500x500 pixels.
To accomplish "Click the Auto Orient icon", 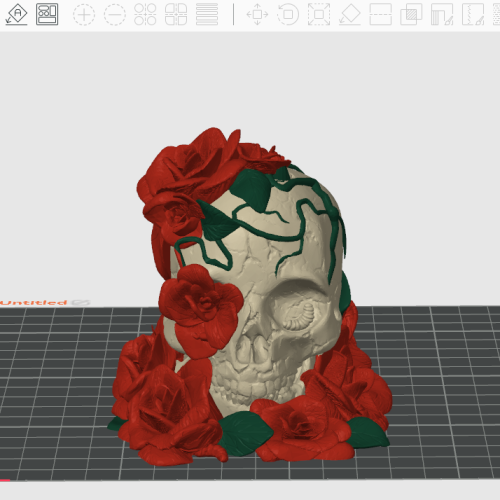I will (16, 14).
